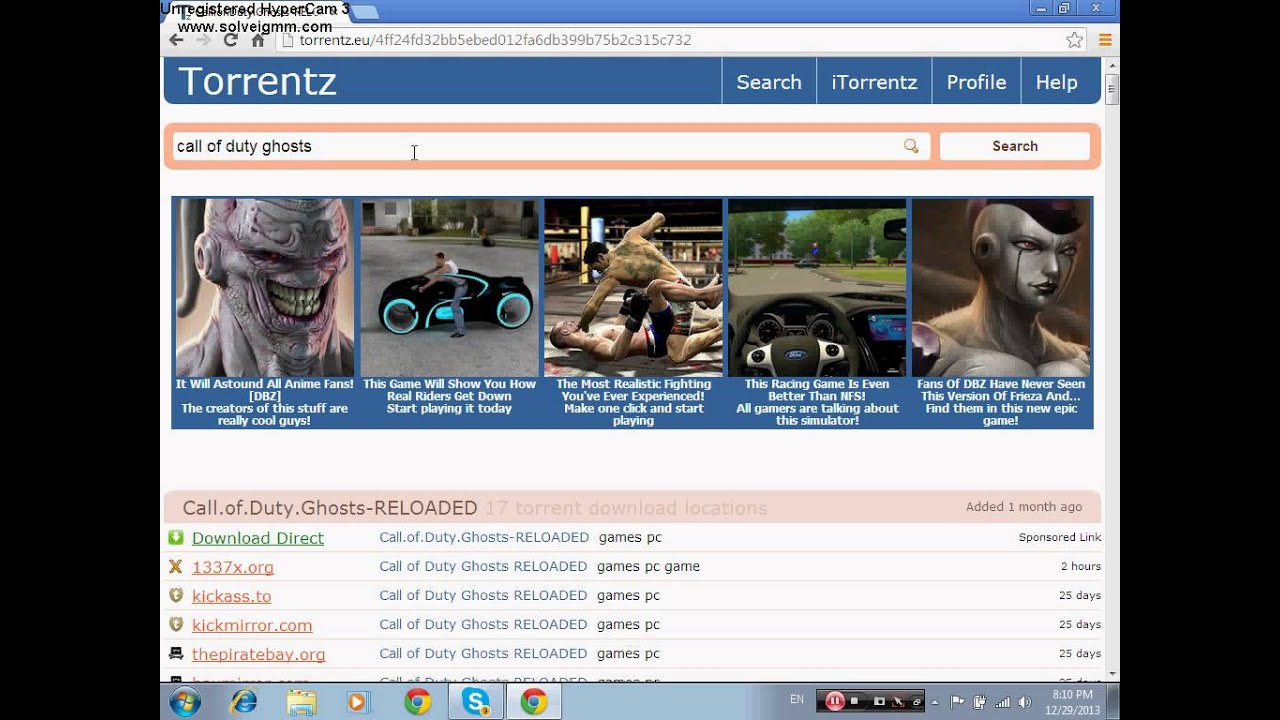
Task: Click the DBZ anime alien ad thumbnail
Action: tap(265, 287)
